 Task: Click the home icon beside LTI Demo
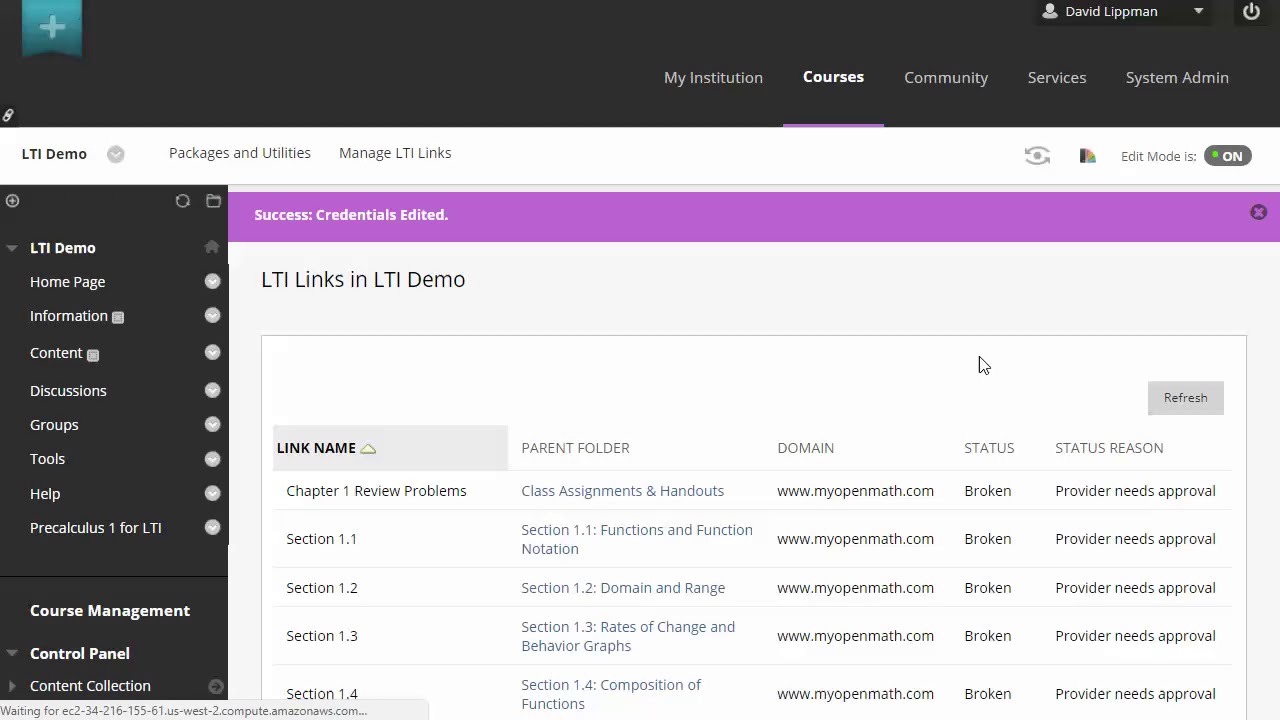coord(211,247)
